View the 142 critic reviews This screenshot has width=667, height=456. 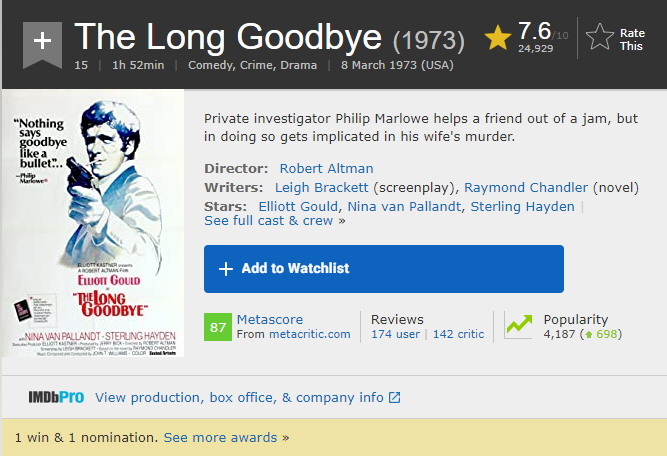coord(458,334)
